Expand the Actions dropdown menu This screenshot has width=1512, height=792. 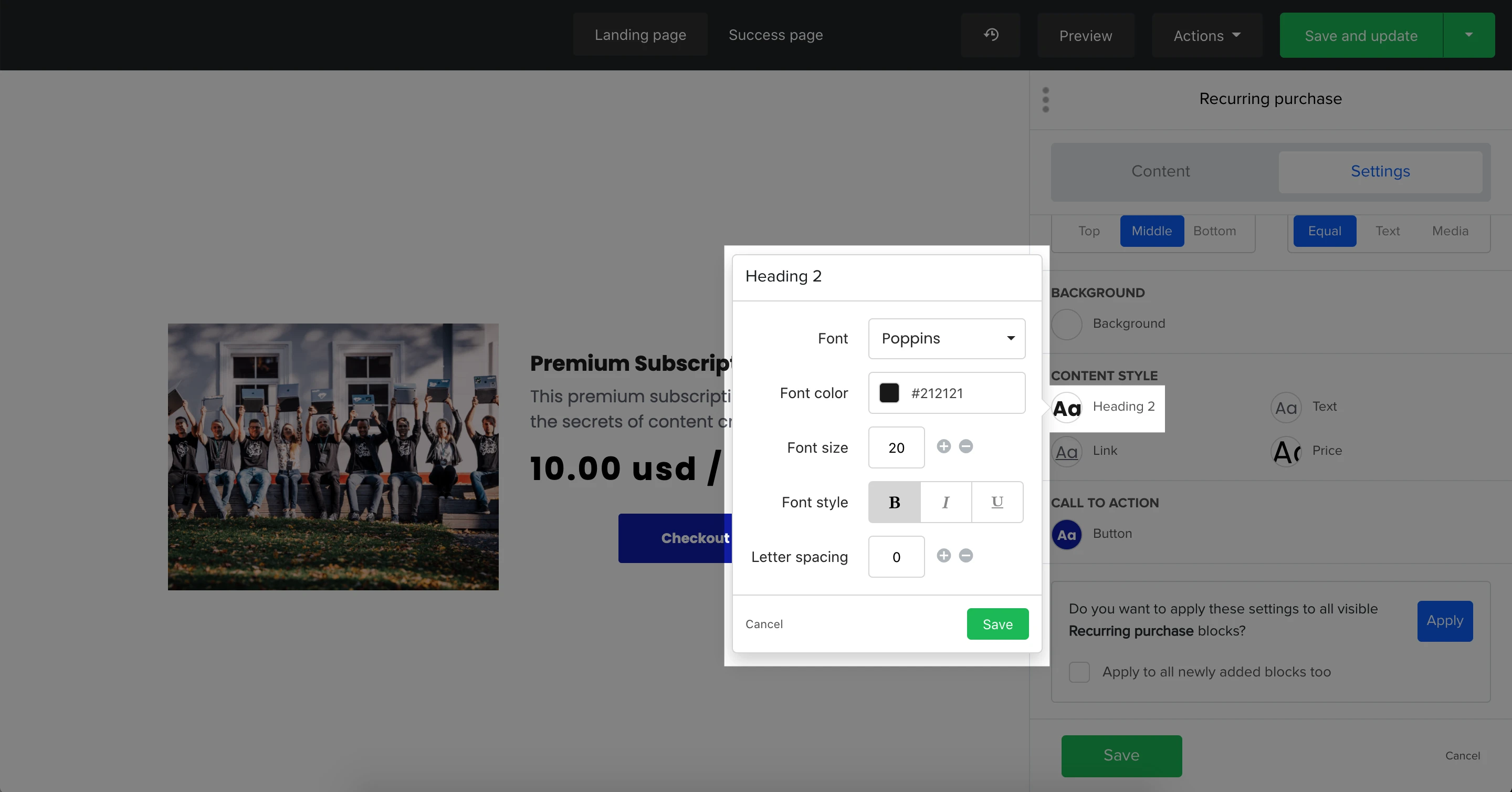(x=1207, y=36)
